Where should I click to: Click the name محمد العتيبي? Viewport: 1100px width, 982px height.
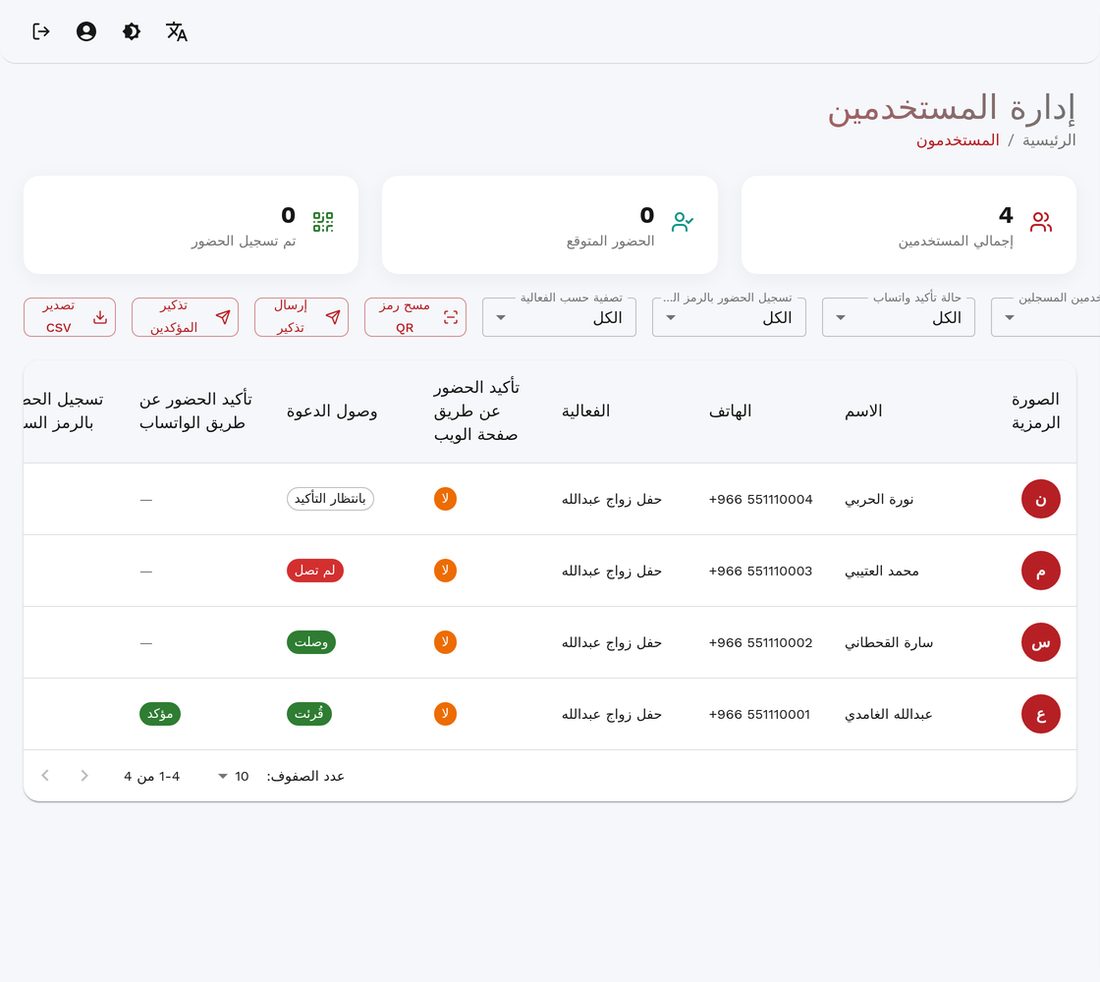pos(882,571)
